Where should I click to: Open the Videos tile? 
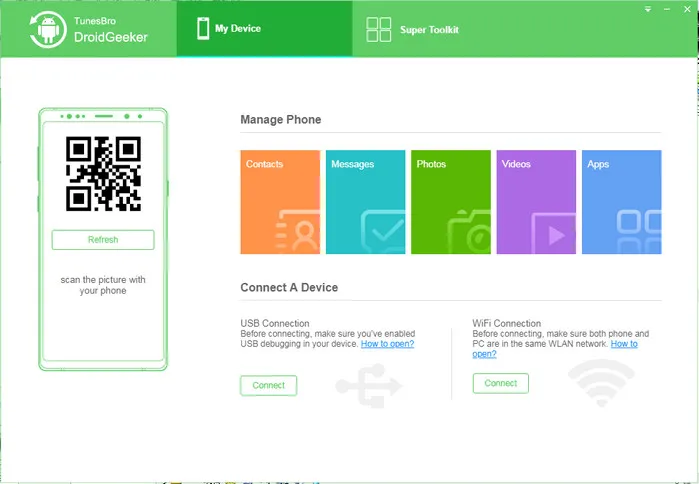[536, 202]
